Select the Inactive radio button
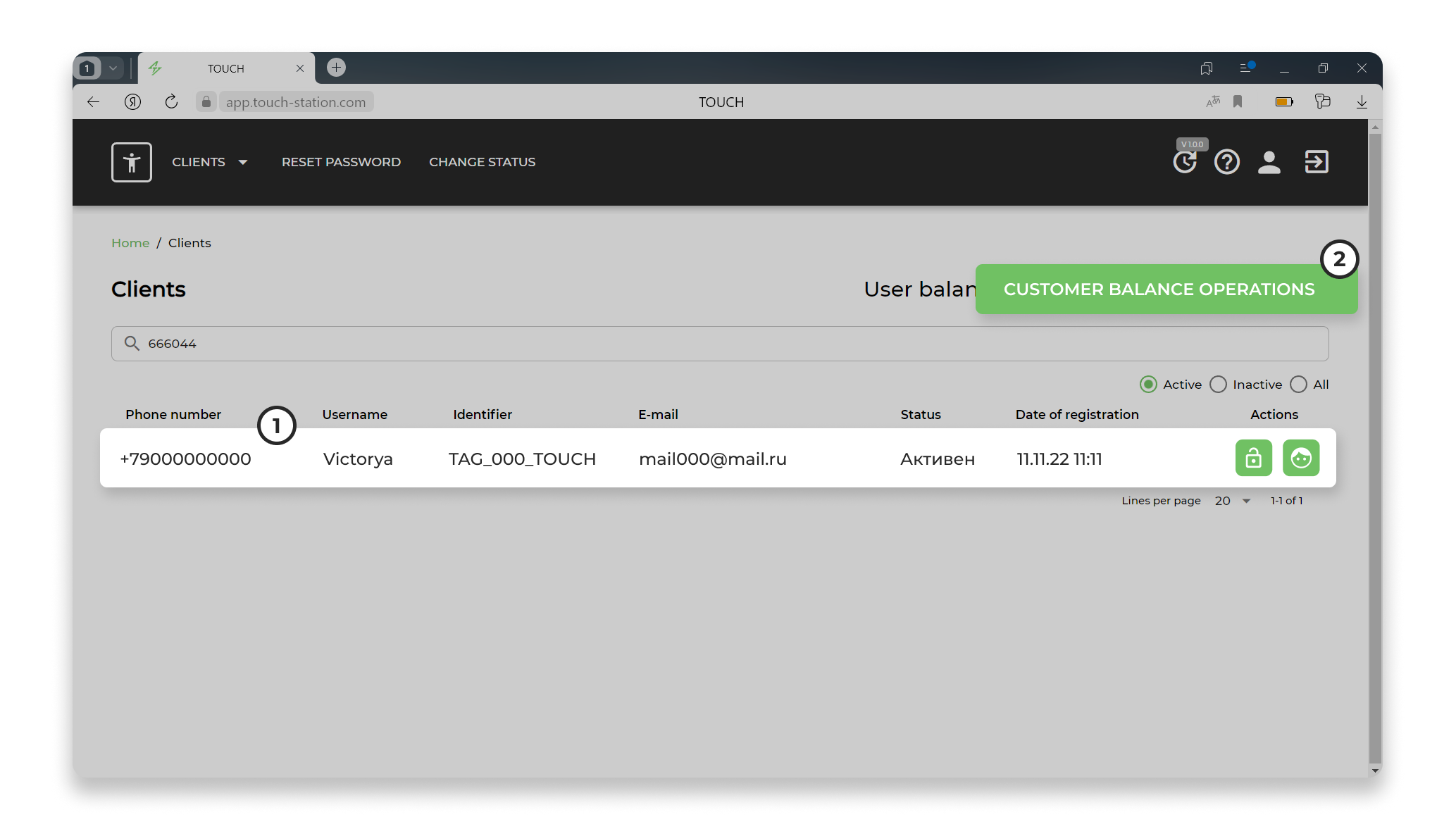1456x829 pixels. (1218, 385)
